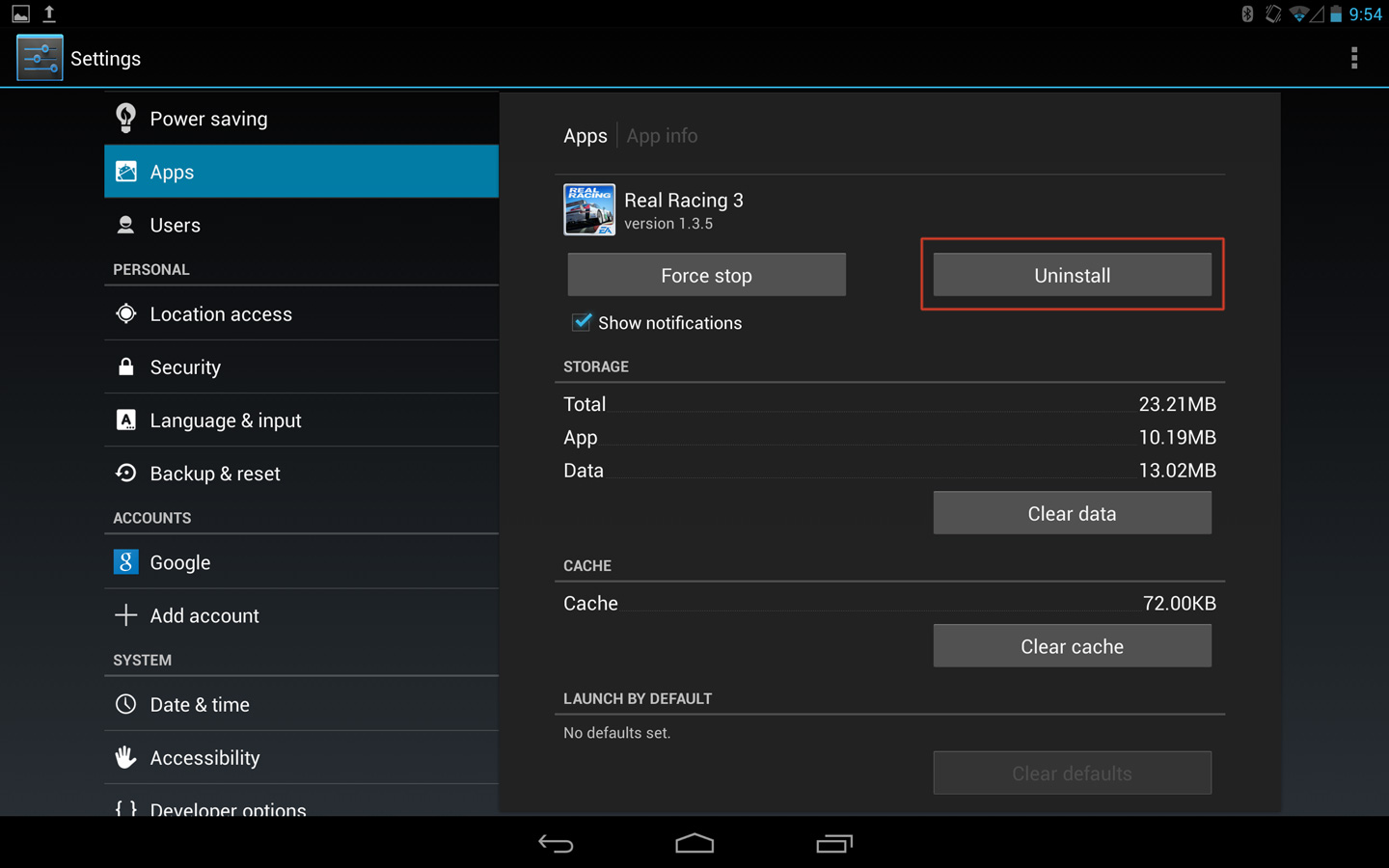Go back to Apps via breadcrumb
Image resolution: width=1389 pixels, height=868 pixels.
pyautogui.click(x=586, y=136)
